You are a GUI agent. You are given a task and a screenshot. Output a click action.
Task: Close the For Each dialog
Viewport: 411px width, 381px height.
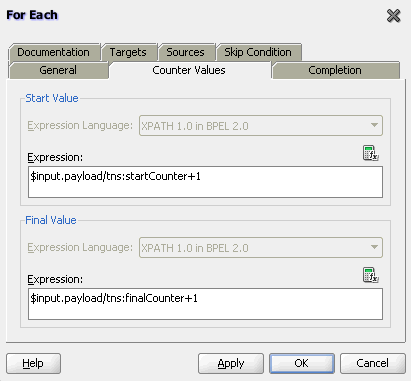coord(393,16)
